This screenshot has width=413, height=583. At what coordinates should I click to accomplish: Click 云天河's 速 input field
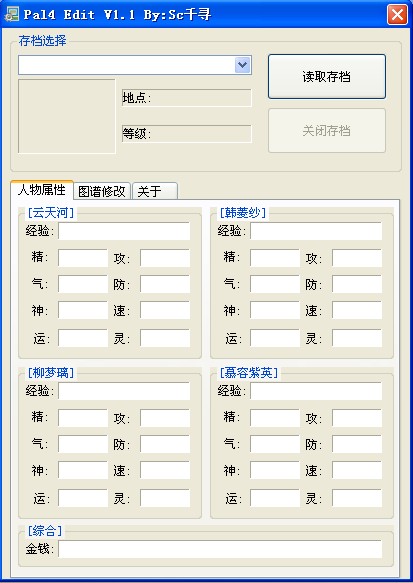point(165,310)
